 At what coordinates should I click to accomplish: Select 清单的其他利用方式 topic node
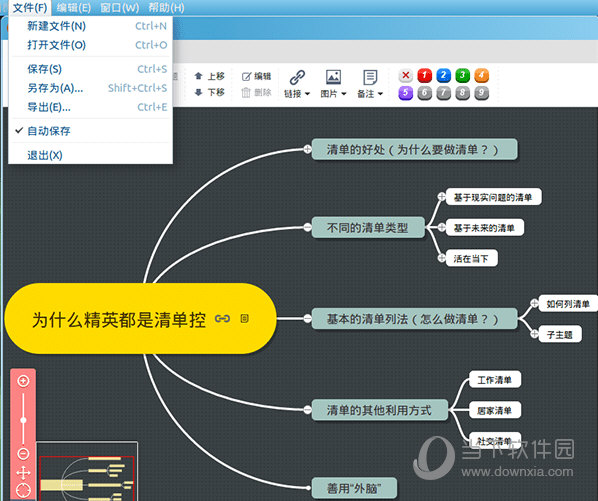[380, 410]
